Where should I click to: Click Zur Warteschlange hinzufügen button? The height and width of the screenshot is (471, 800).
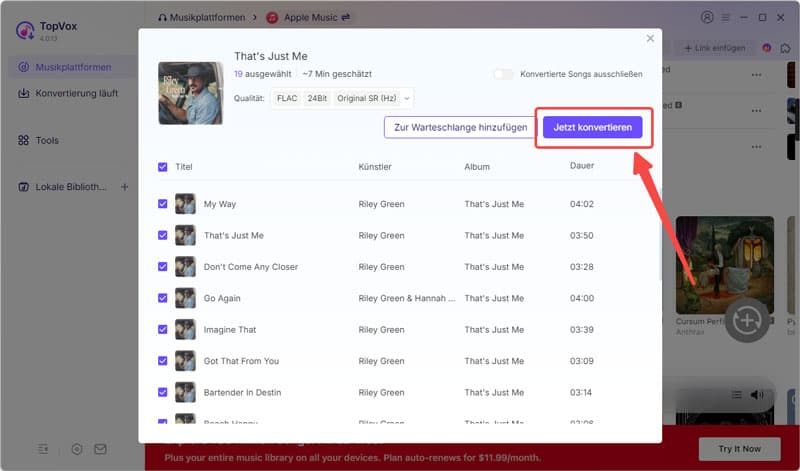point(460,127)
